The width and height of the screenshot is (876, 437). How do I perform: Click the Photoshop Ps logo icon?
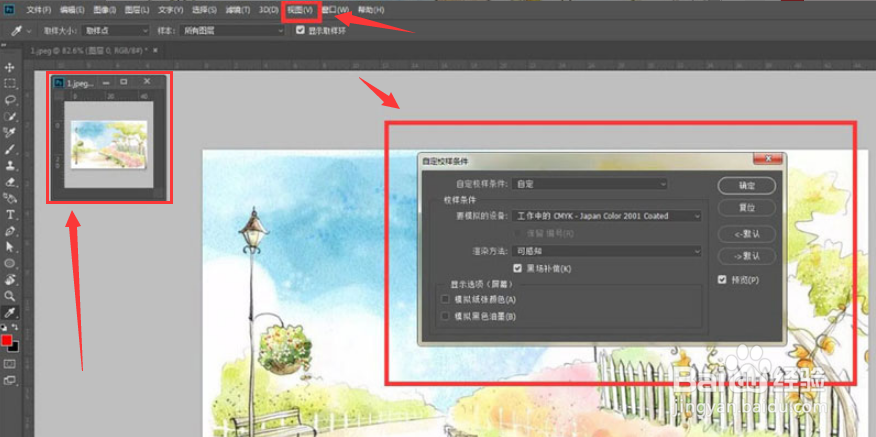click(10, 10)
